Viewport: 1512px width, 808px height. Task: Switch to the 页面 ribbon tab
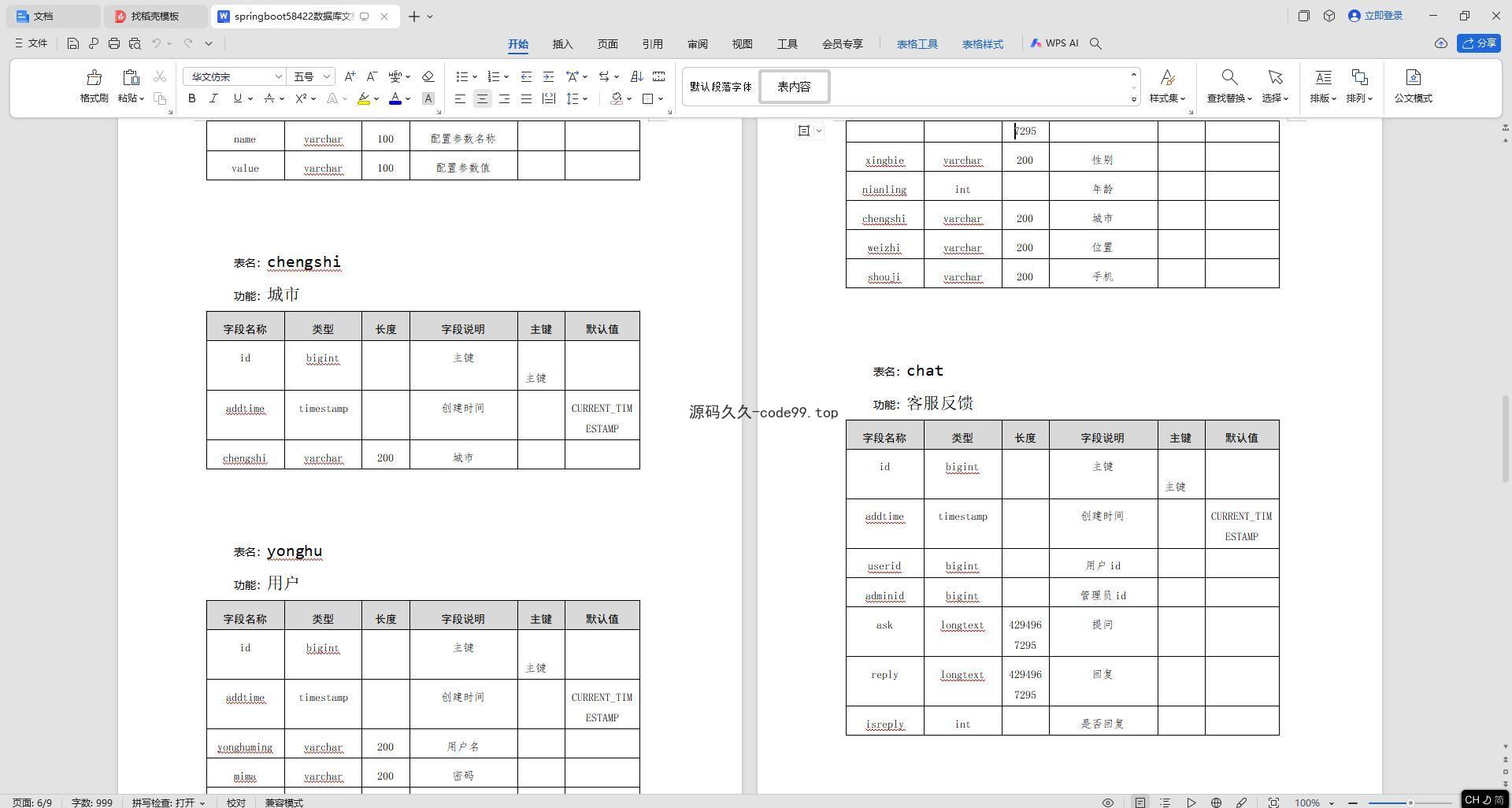tap(607, 44)
